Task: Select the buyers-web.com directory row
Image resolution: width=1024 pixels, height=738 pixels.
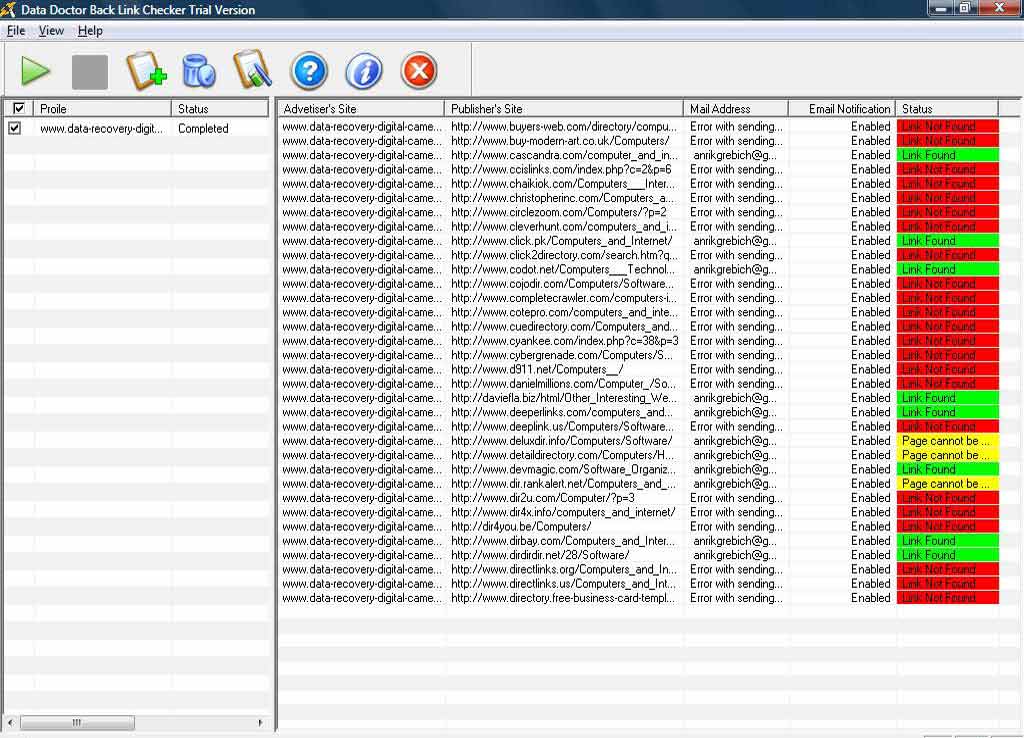Action: 640,126
